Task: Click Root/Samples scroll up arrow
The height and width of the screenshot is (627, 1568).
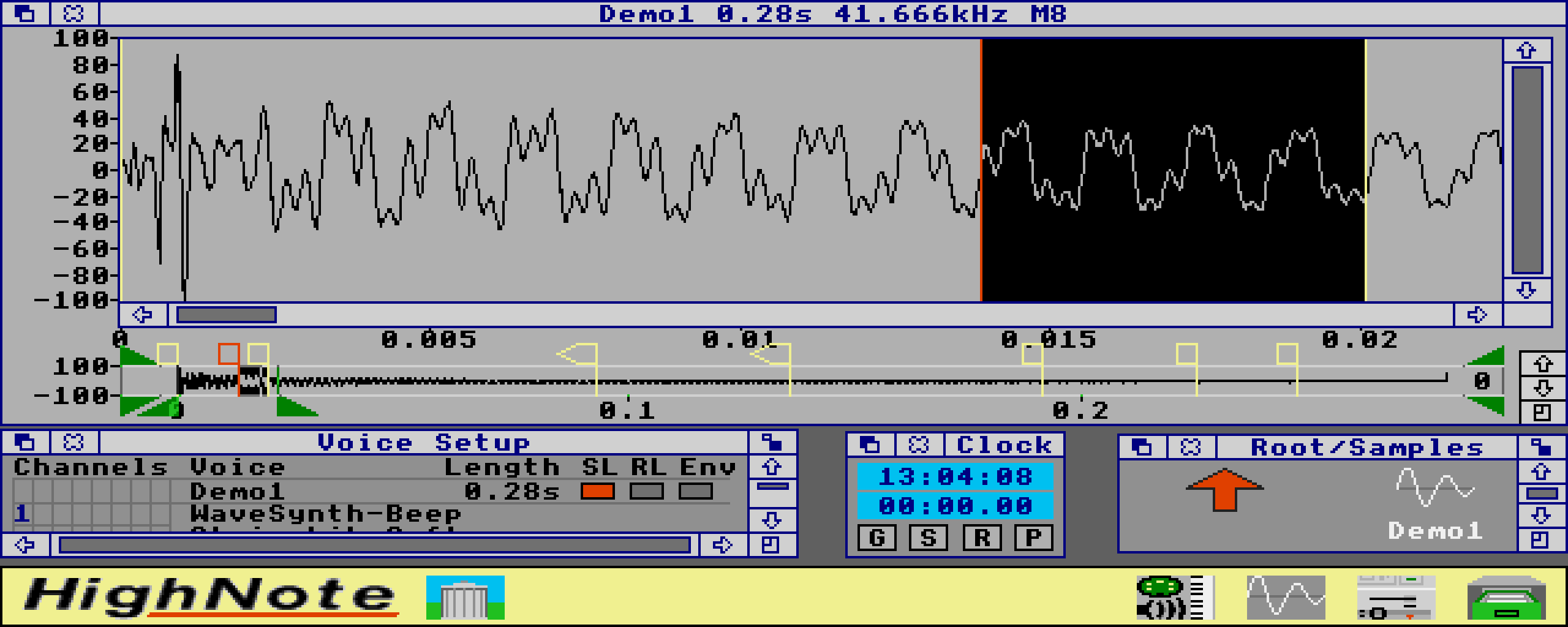Action: tap(1540, 471)
